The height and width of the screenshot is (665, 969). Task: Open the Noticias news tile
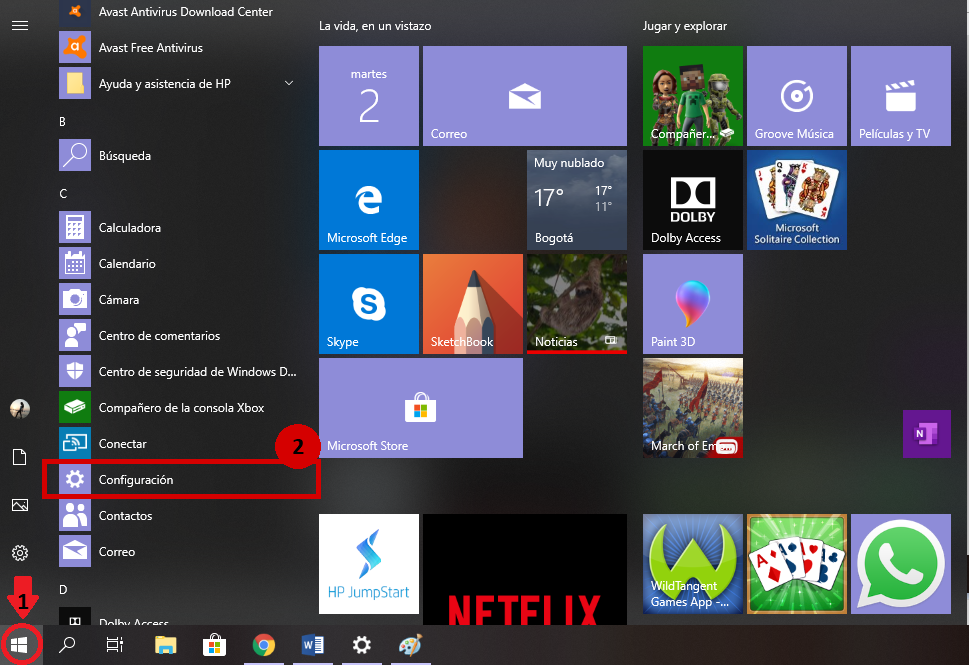577,304
